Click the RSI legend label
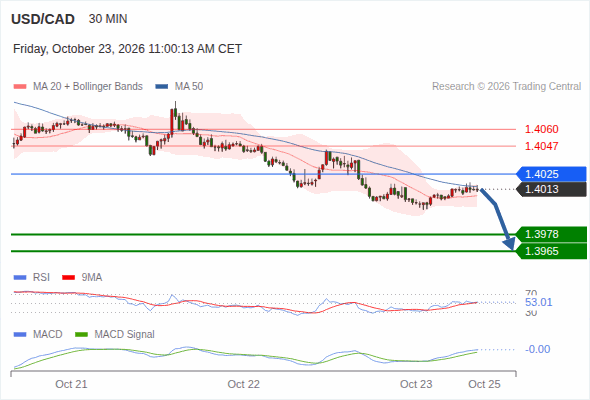The image size is (590, 400). [41, 277]
